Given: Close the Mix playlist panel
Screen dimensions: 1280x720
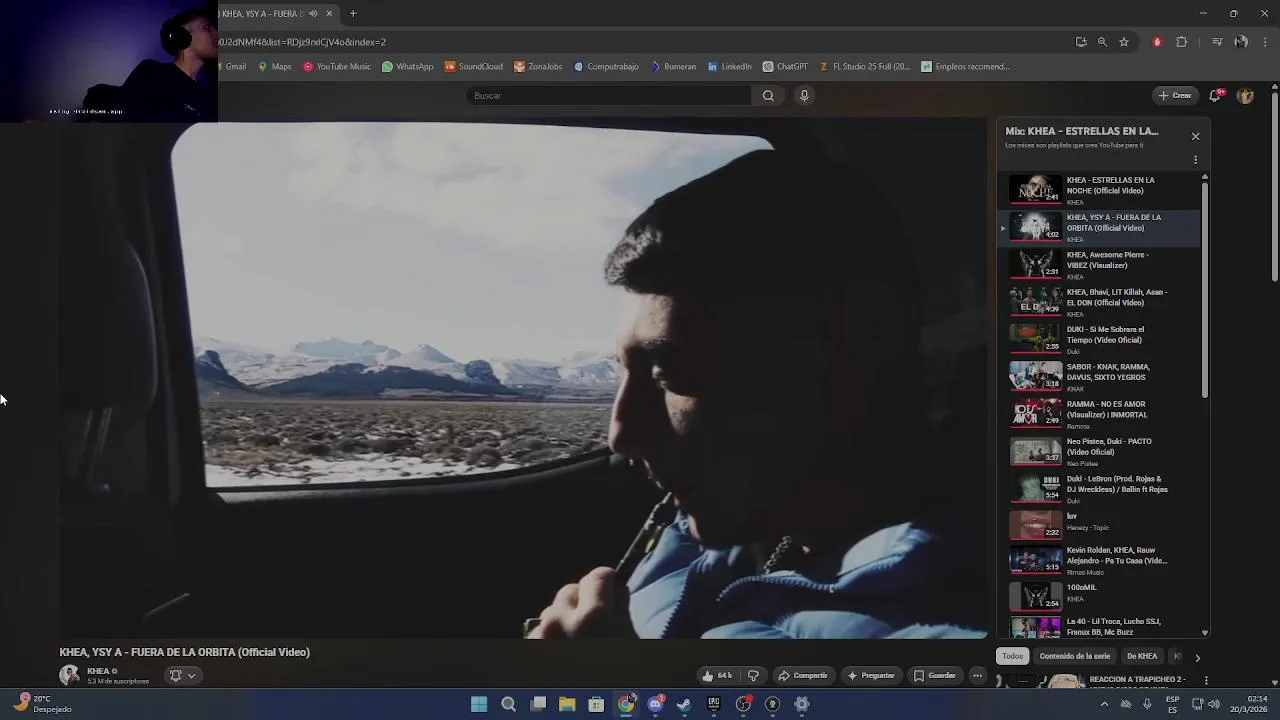Looking at the screenshot, I should click(x=1195, y=136).
